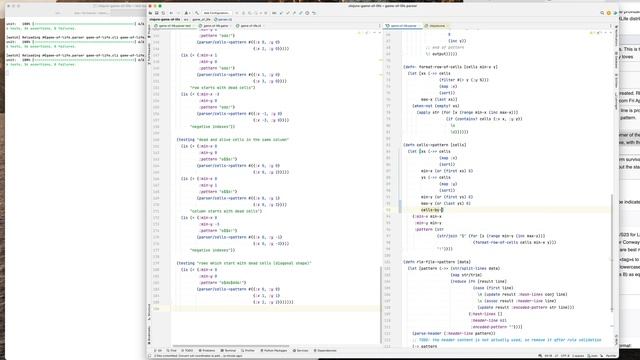Switch to the game-of-life-game editor tab

pyautogui.click(x=215, y=26)
